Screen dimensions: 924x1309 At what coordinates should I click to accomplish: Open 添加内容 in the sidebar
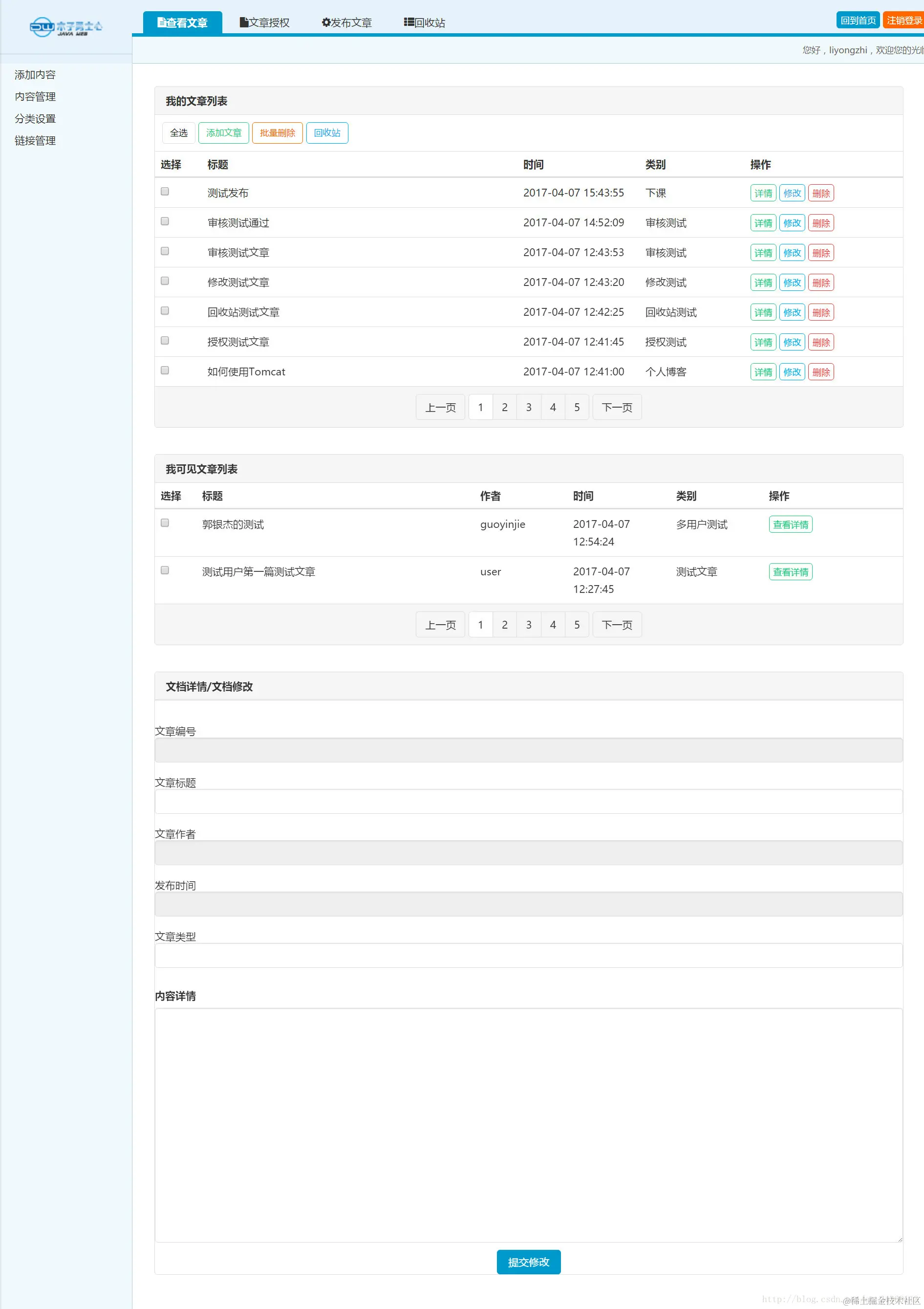pyautogui.click(x=35, y=75)
